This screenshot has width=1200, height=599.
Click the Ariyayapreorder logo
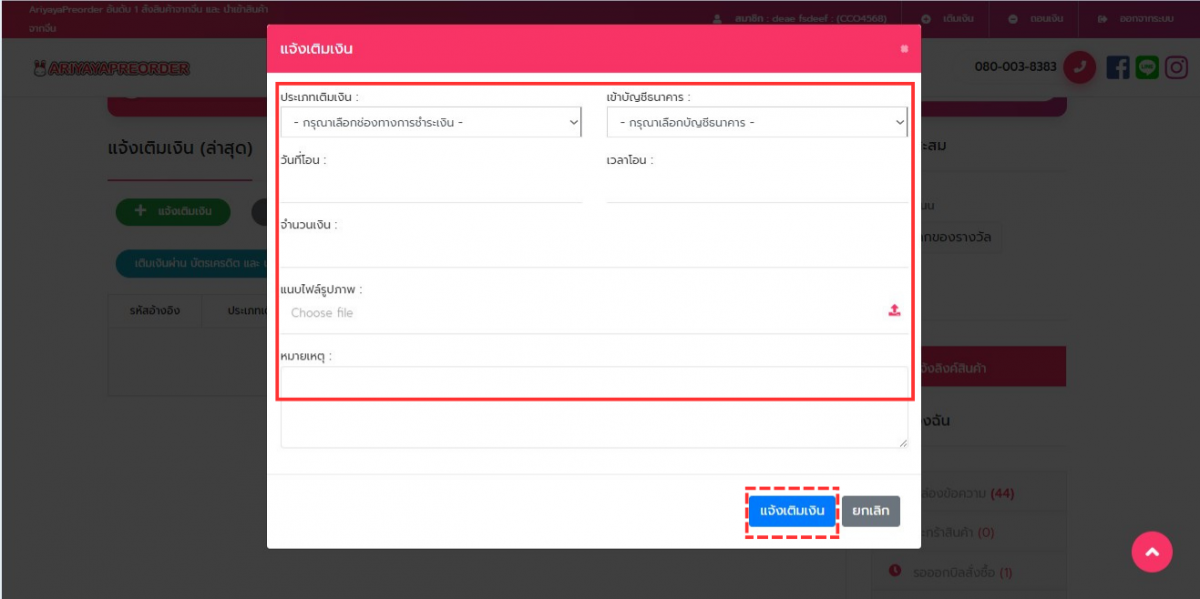pyautogui.click(x=111, y=68)
